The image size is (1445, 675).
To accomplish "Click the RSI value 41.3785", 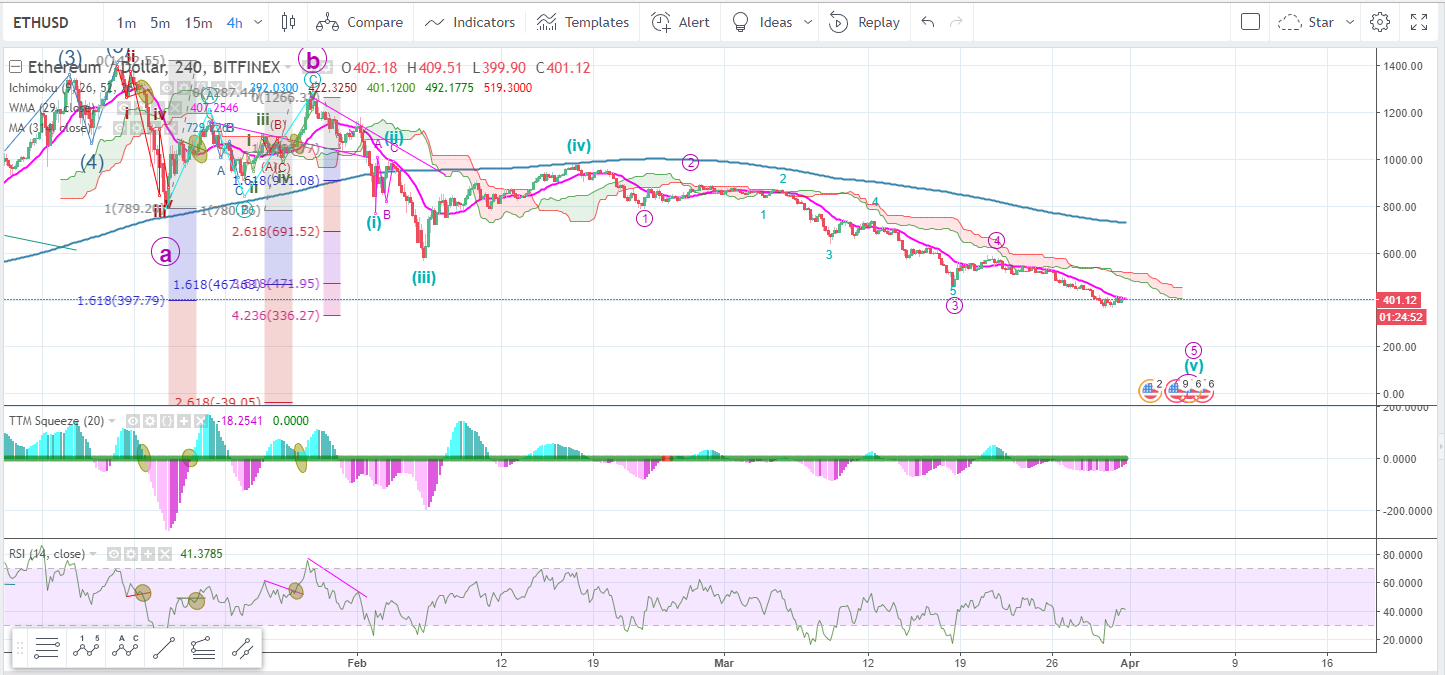I will point(203,553).
